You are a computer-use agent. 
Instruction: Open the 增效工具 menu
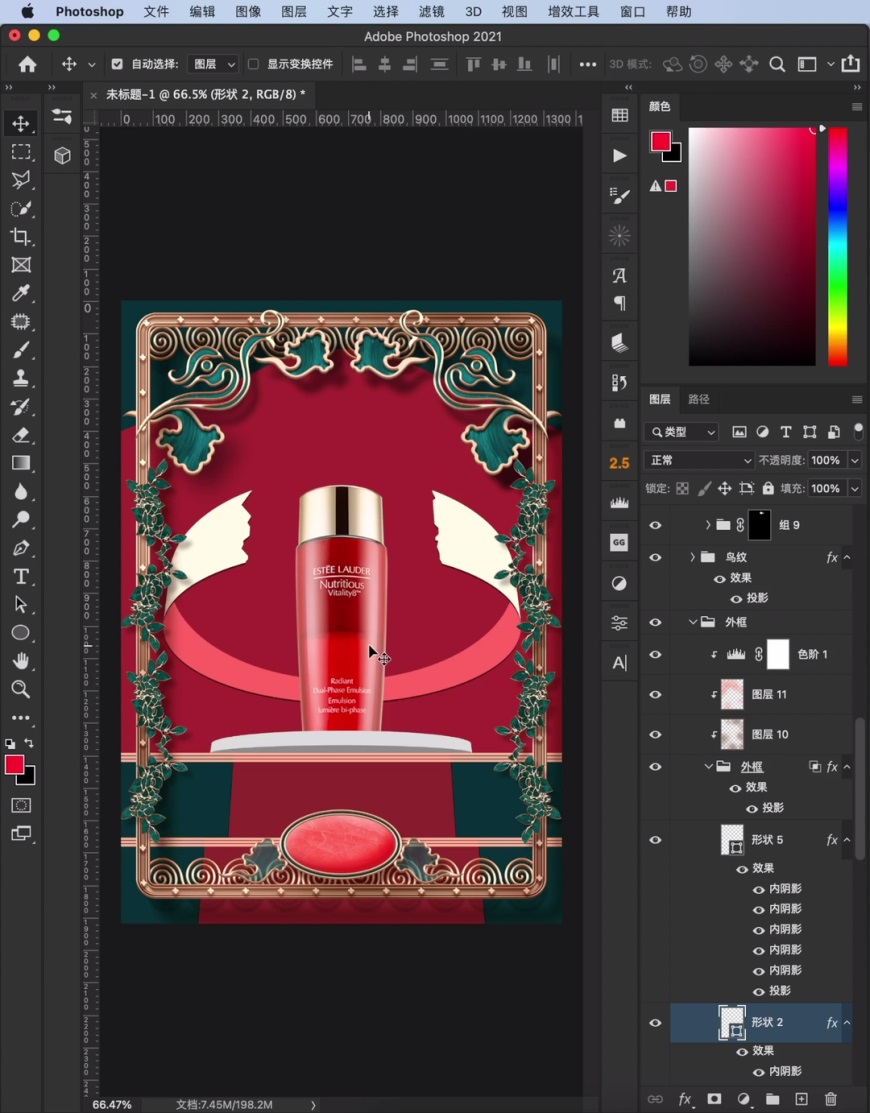tap(573, 11)
